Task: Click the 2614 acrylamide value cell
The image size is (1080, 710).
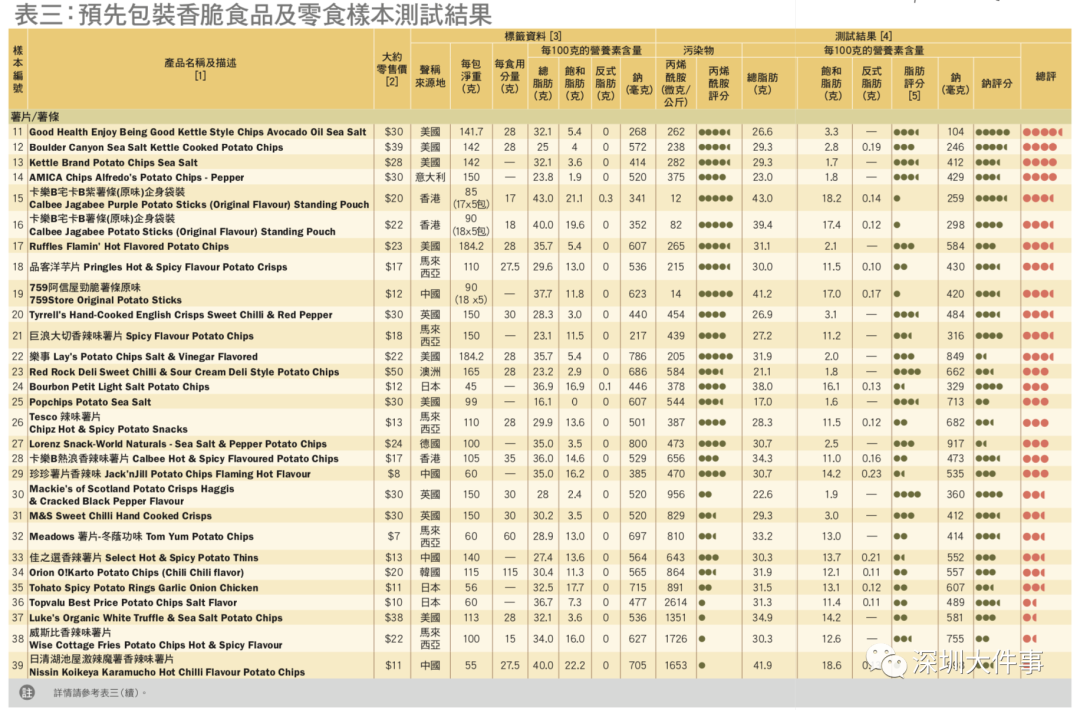Action: tap(675, 603)
